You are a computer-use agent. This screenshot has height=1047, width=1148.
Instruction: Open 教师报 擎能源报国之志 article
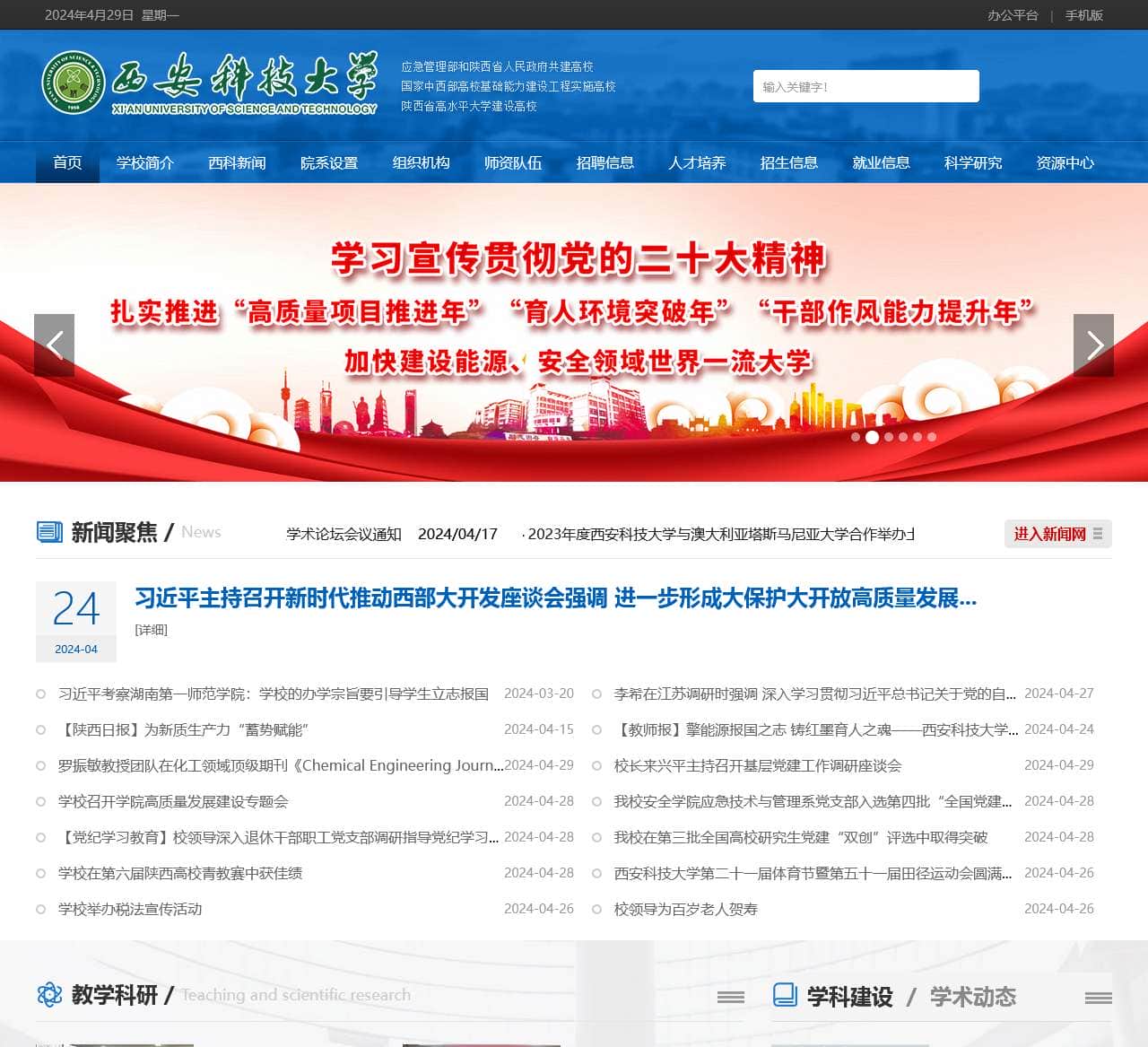click(x=816, y=729)
